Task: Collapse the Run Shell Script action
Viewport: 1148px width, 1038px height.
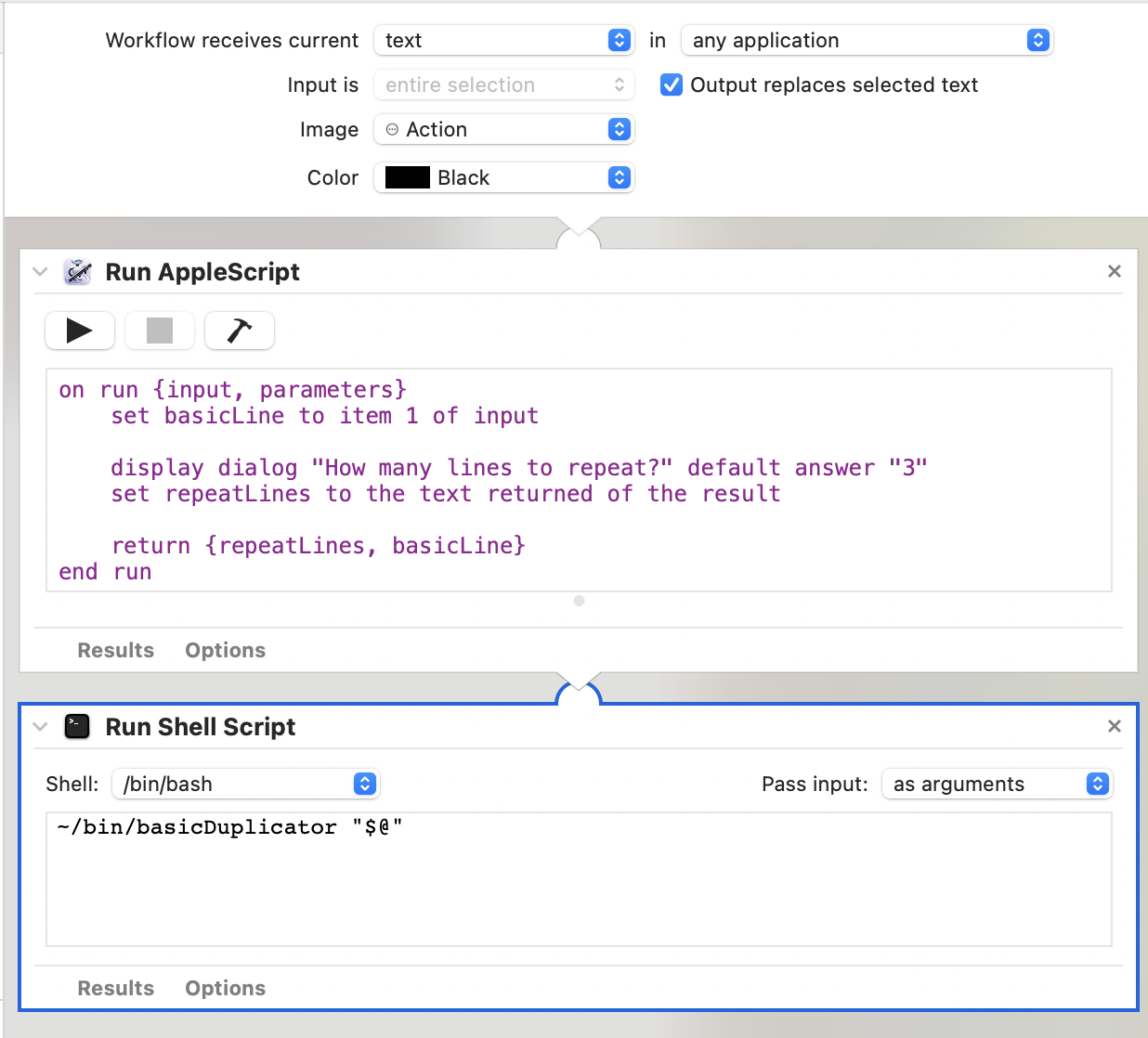Action: [x=40, y=727]
